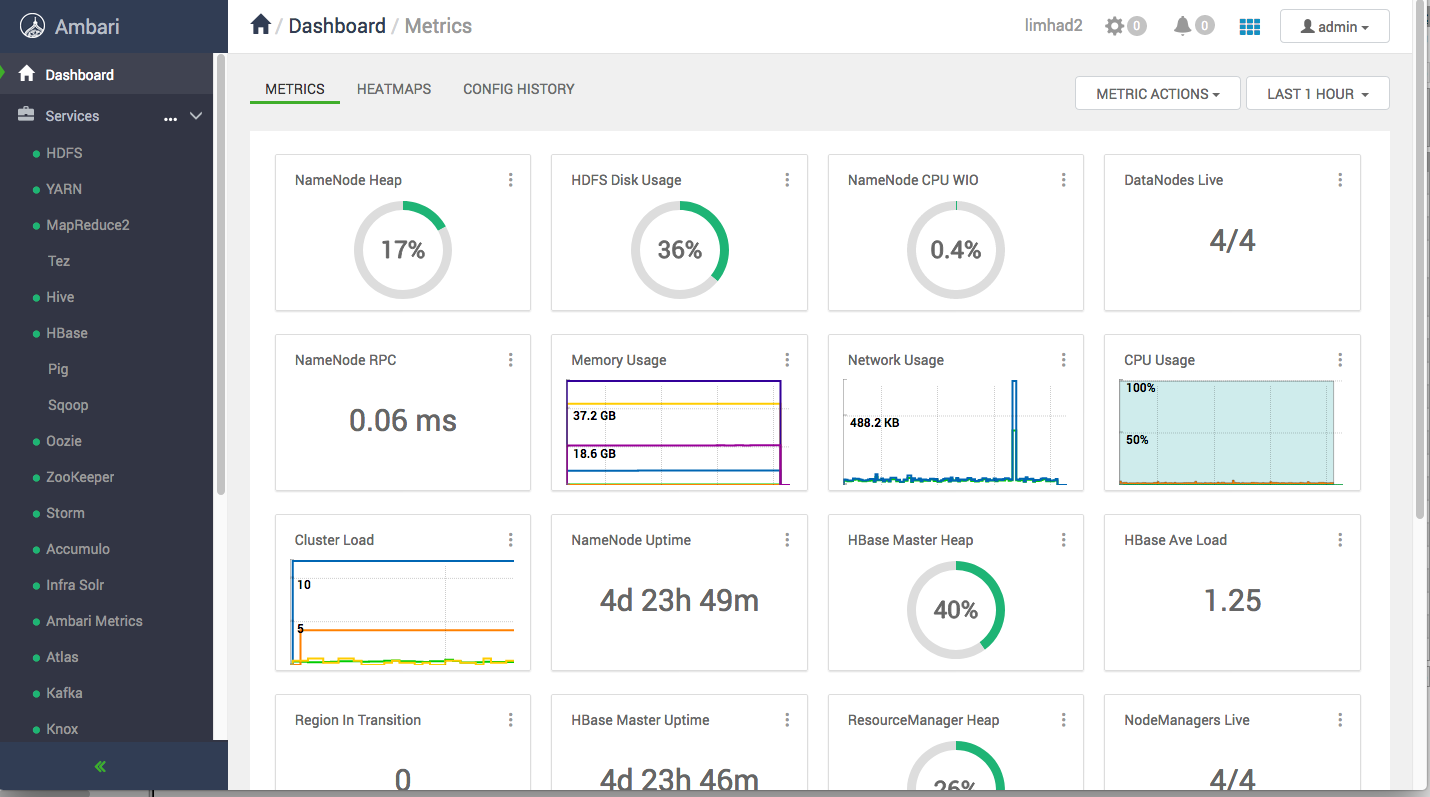Image resolution: width=1430 pixels, height=797 pixels.
Task: Open Oozie service in sidebar
Action: coord(64,441)
